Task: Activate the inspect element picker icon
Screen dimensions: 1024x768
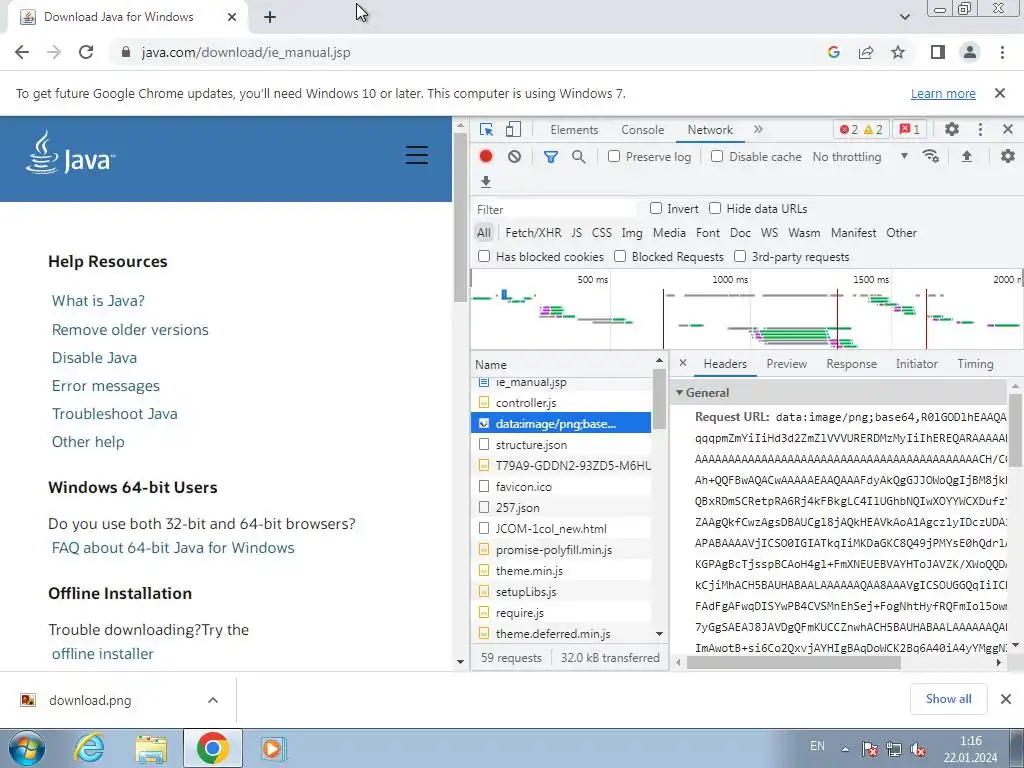Action: (x=486, y=129)
